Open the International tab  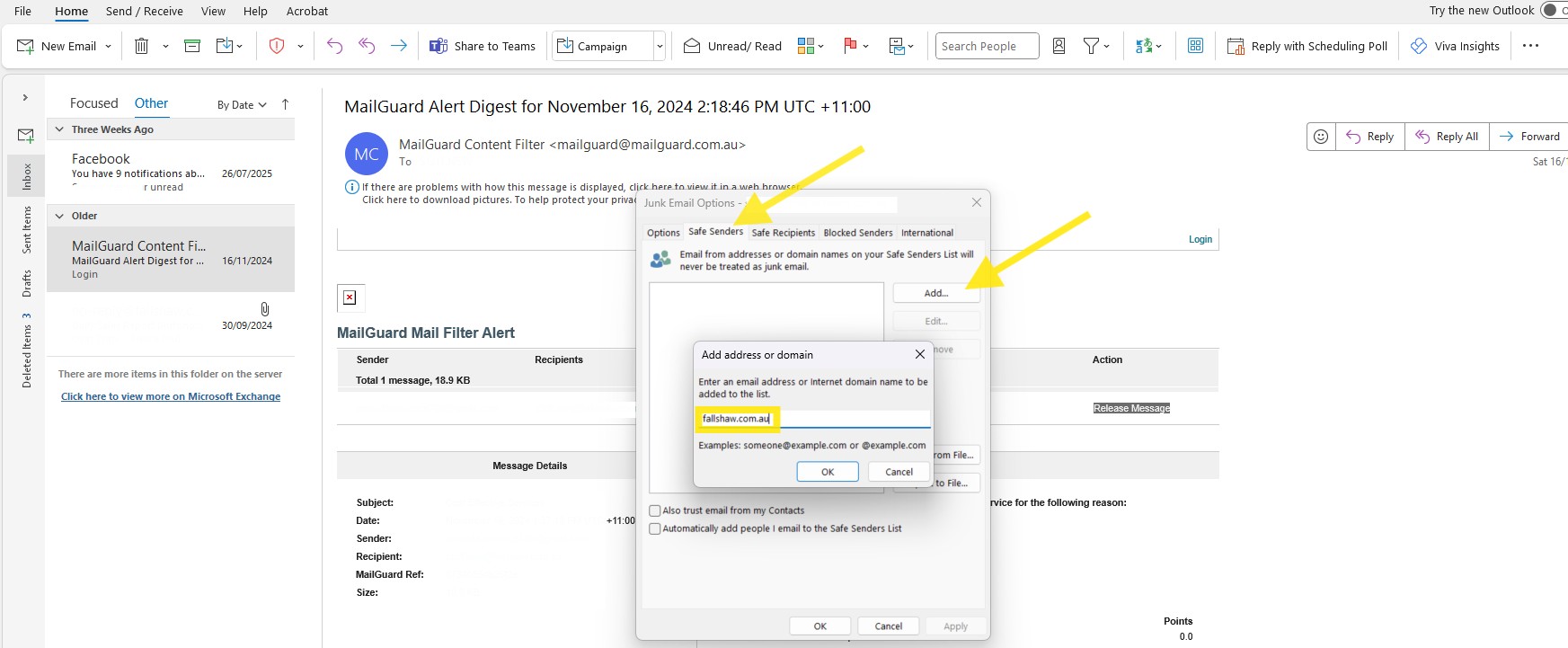927,233
